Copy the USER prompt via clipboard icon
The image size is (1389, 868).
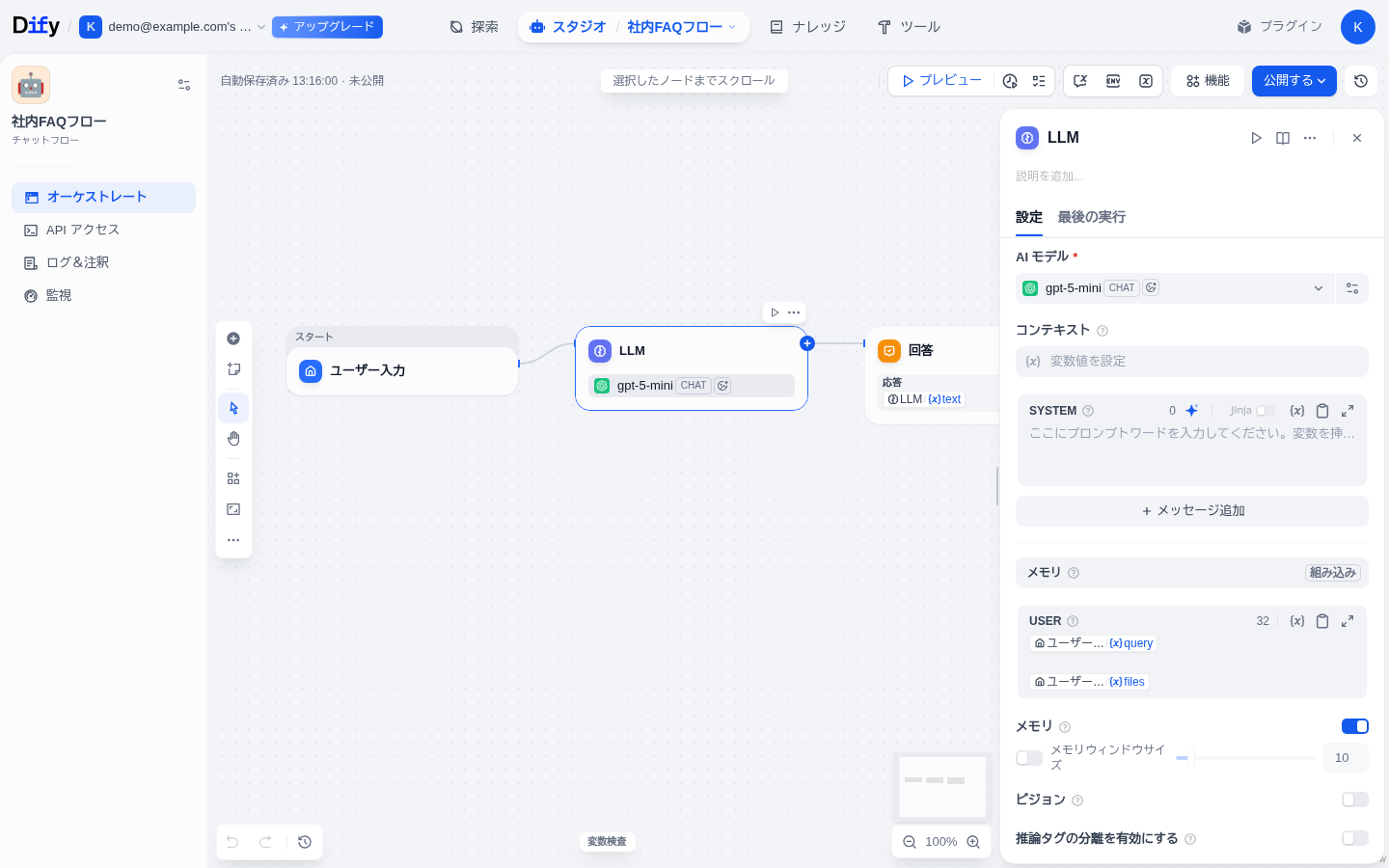pos(1322,621)
